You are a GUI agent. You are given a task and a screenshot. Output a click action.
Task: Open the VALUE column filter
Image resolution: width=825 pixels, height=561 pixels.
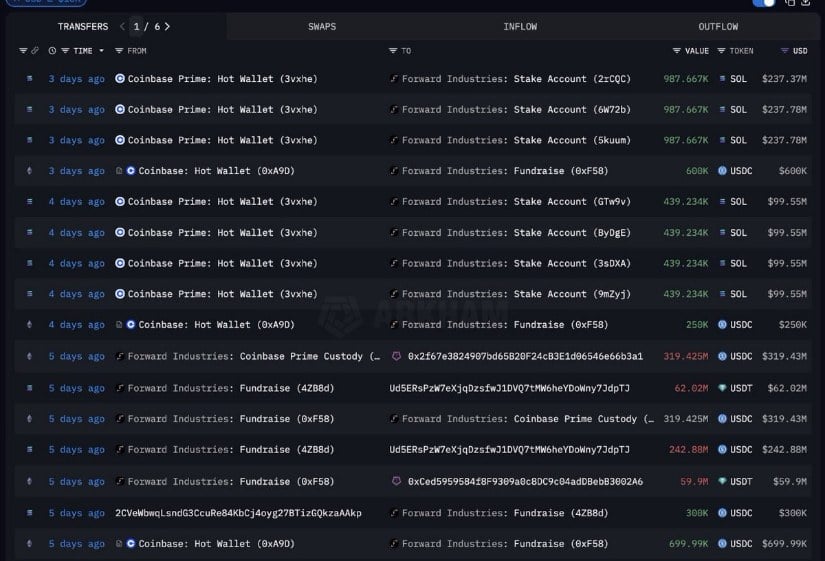coord(677,51)
